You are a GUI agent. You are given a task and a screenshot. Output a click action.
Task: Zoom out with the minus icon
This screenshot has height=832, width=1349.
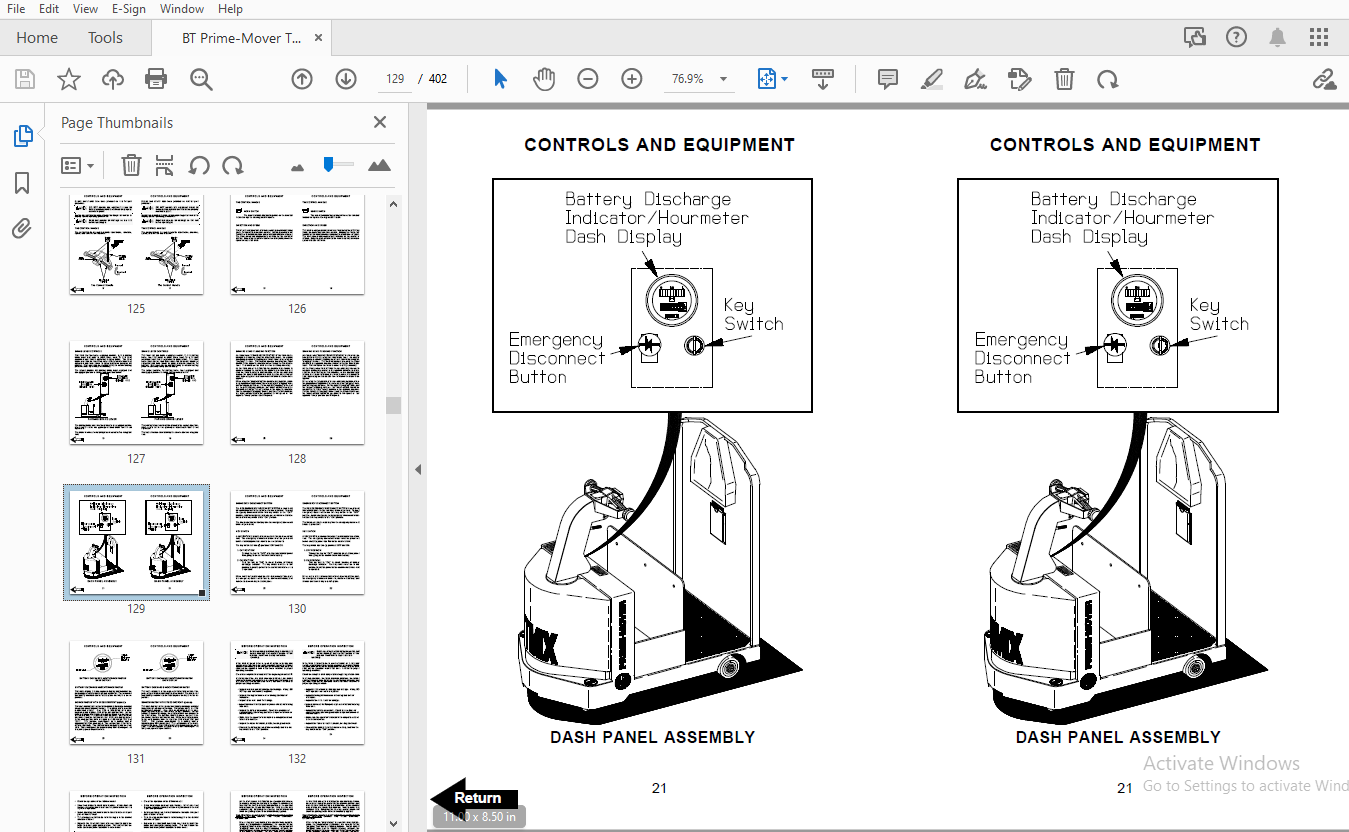point(588,79)
